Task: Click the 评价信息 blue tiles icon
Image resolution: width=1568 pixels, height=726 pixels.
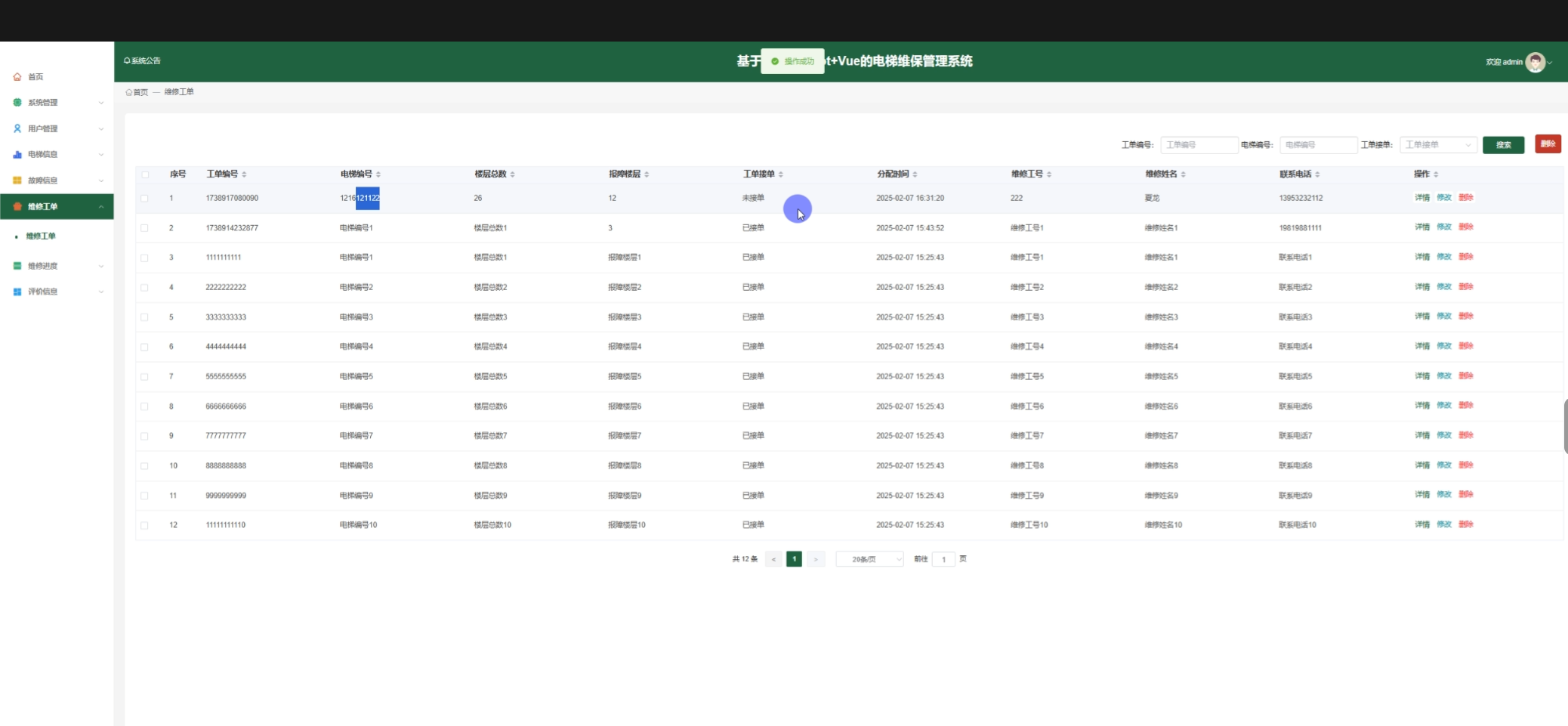Action: 17,292
